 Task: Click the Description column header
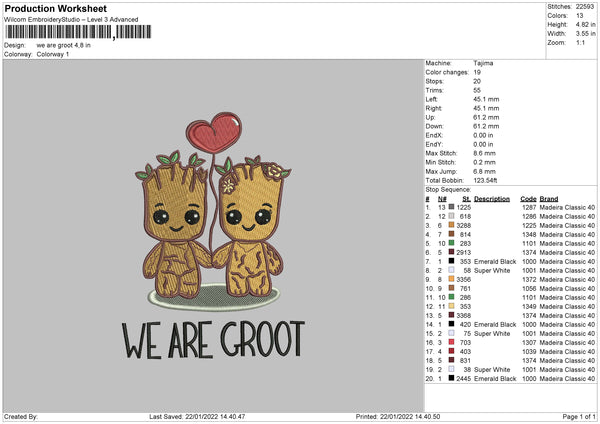pyautogui.click(x=492, y=199)
